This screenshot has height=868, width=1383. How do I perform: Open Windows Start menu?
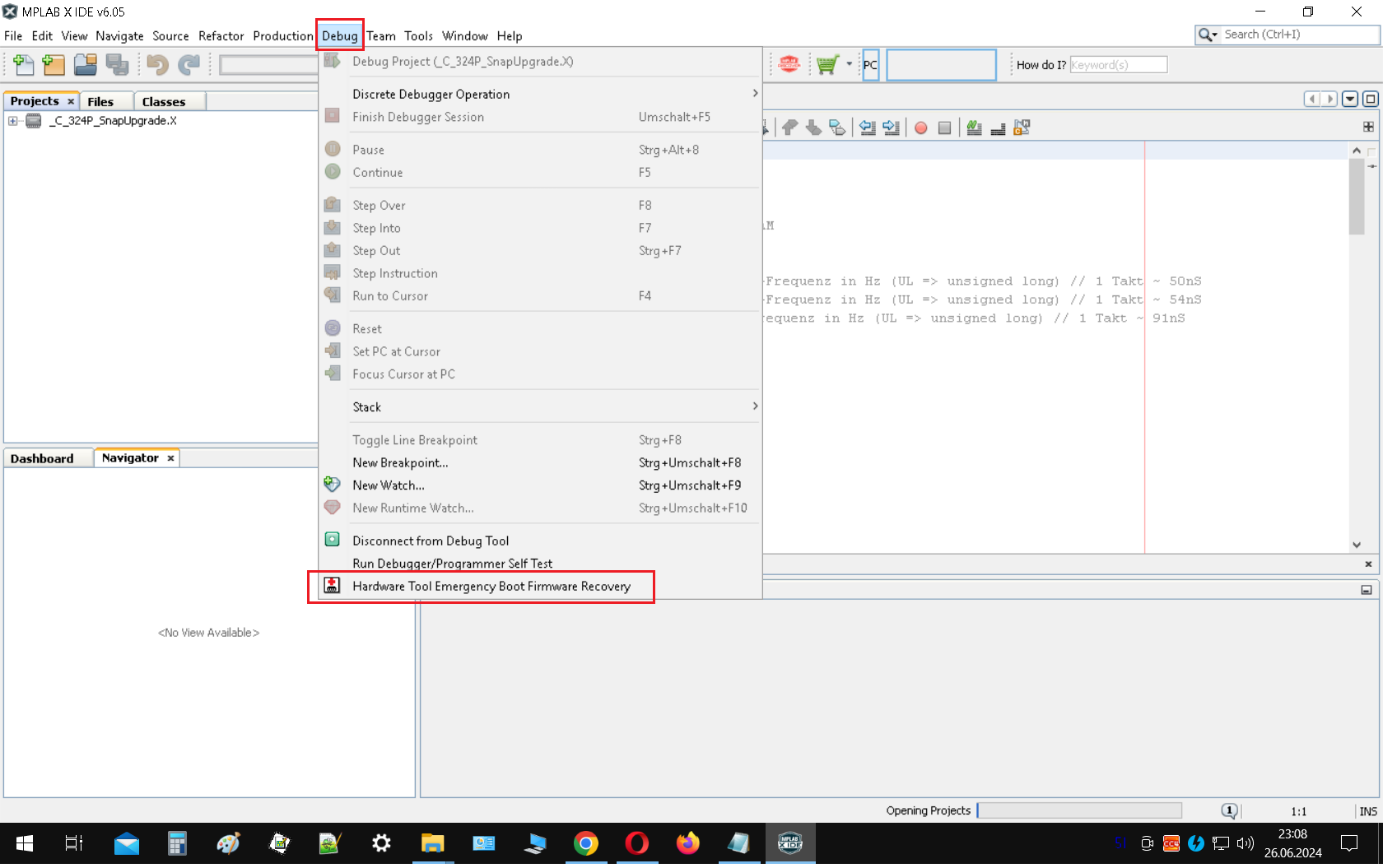(25, 843)
